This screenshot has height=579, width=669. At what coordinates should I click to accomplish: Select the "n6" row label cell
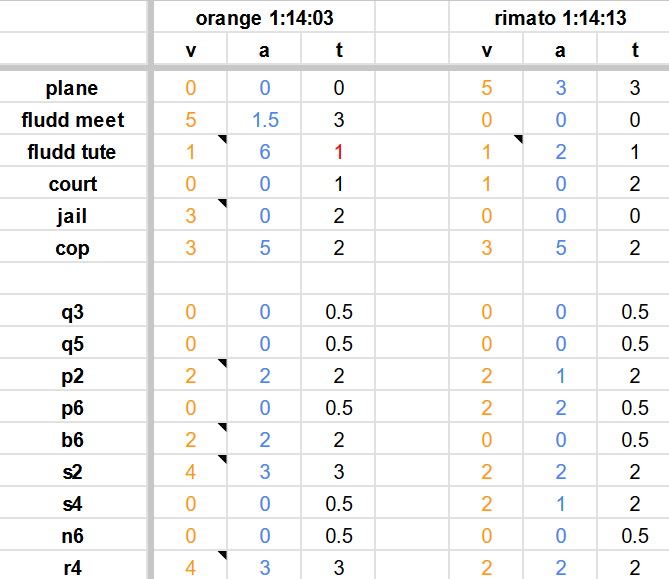[73, 536]
